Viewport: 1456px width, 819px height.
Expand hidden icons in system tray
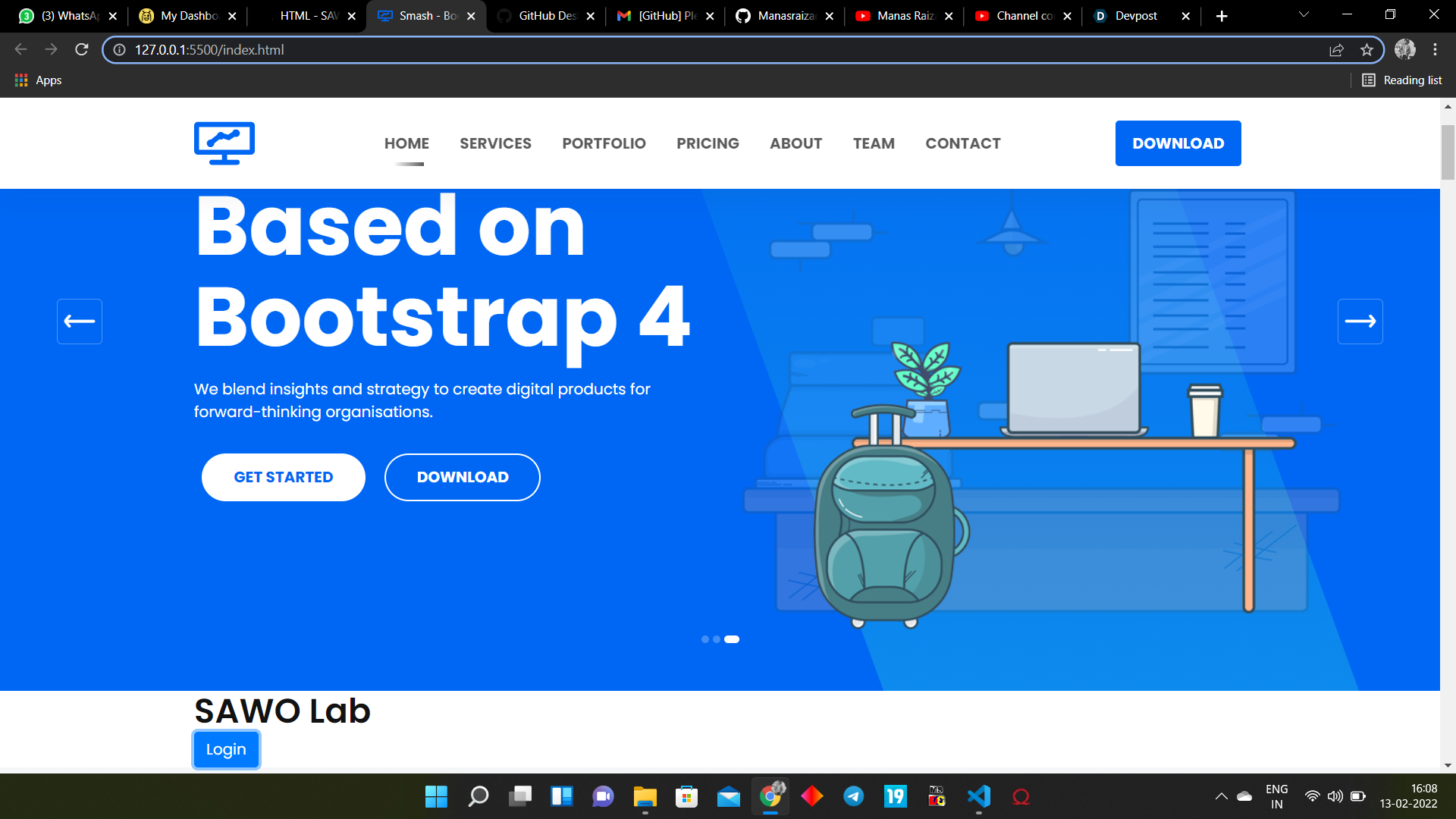1221,796
